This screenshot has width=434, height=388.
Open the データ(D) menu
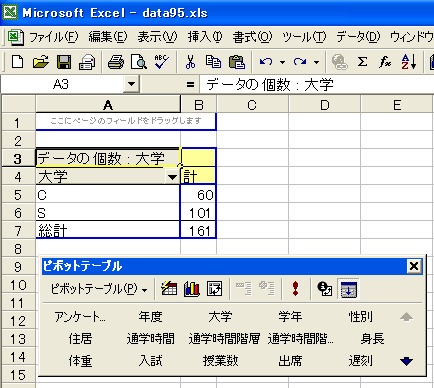(358, 37)
